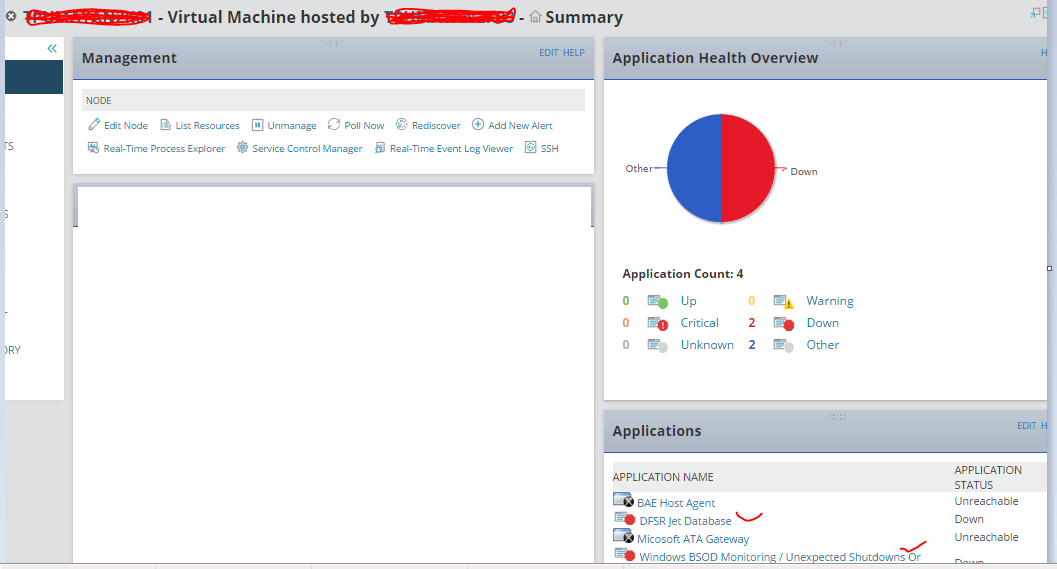Screen dimensions: 1057x569
Task: Click the Micosoft ATA Gateway application icon
Action: pos(624,536)
